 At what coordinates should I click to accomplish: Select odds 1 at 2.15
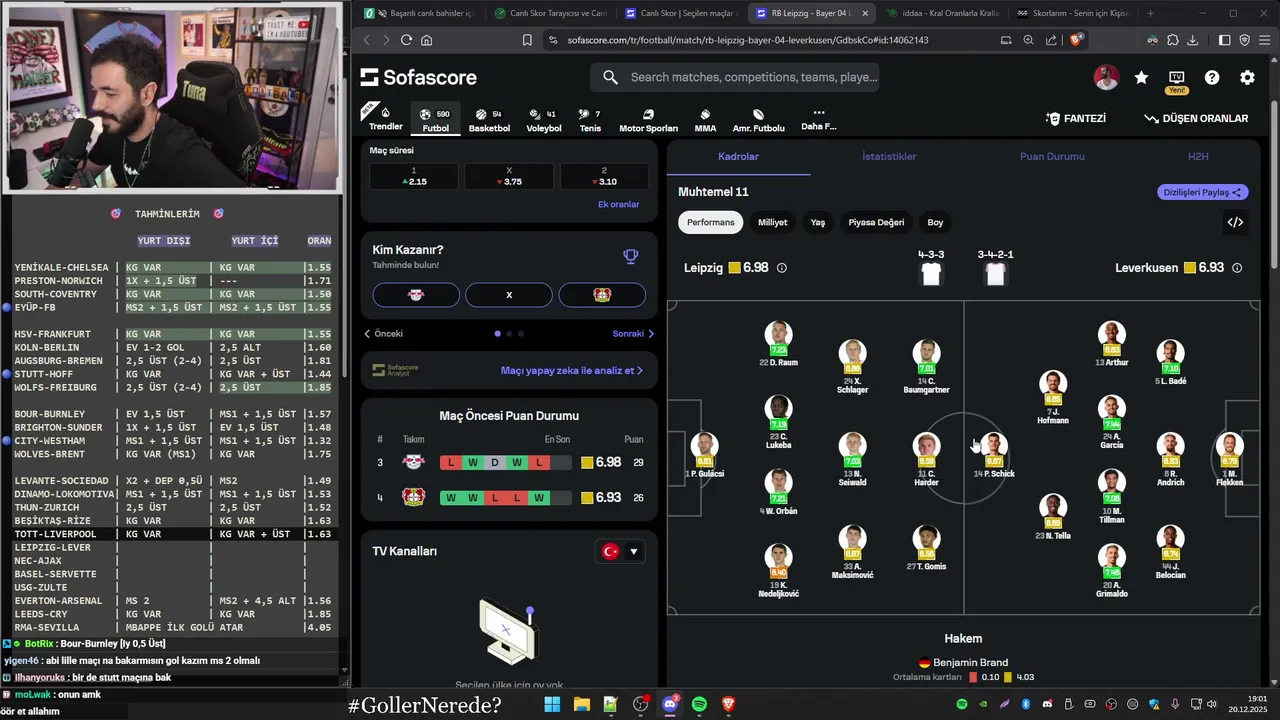(x=414, y=176)
